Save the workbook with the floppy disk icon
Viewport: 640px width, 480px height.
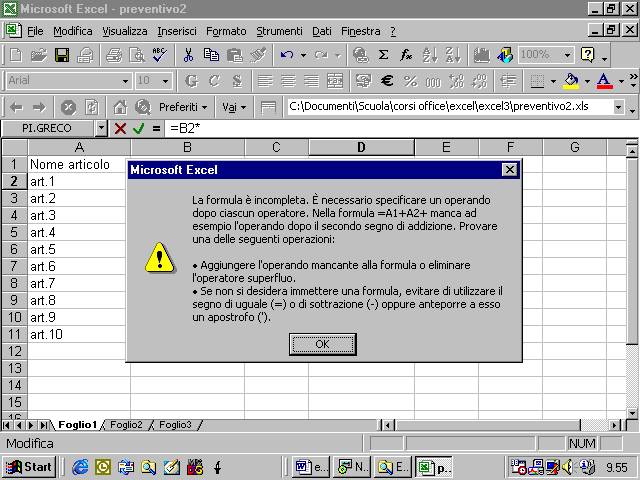pos(62,55)
